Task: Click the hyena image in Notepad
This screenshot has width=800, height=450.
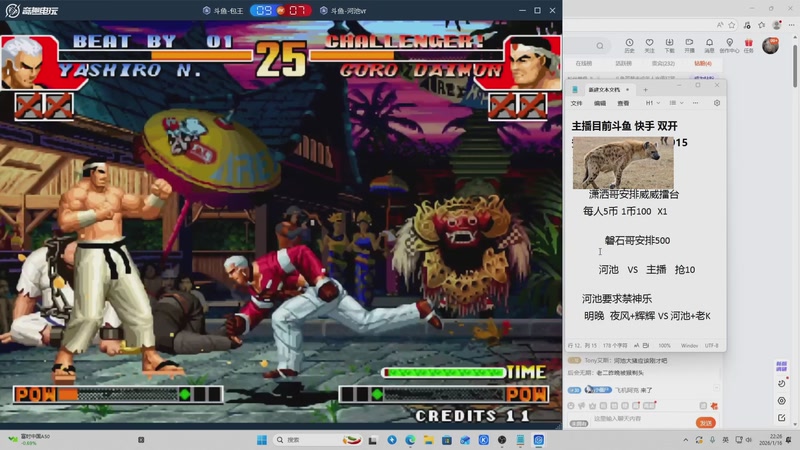Action: 623,163
